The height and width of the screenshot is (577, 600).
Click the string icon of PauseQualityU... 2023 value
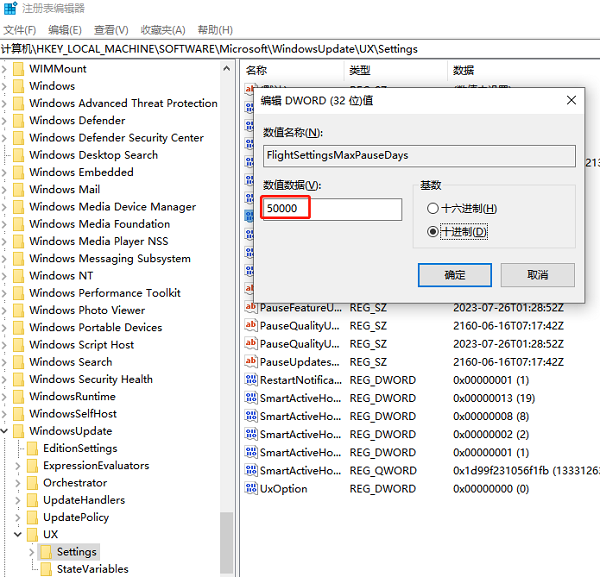click(251, 344)
